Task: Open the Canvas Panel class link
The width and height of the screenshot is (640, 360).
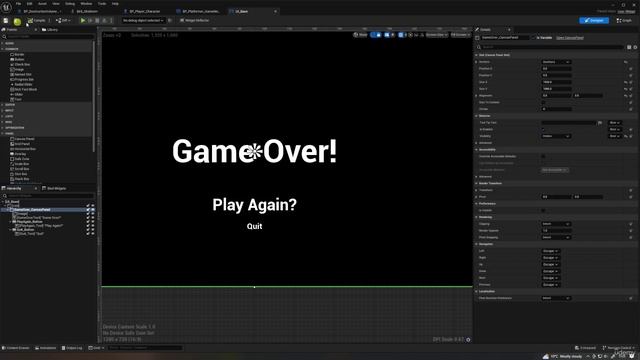Action: (570, 38)
